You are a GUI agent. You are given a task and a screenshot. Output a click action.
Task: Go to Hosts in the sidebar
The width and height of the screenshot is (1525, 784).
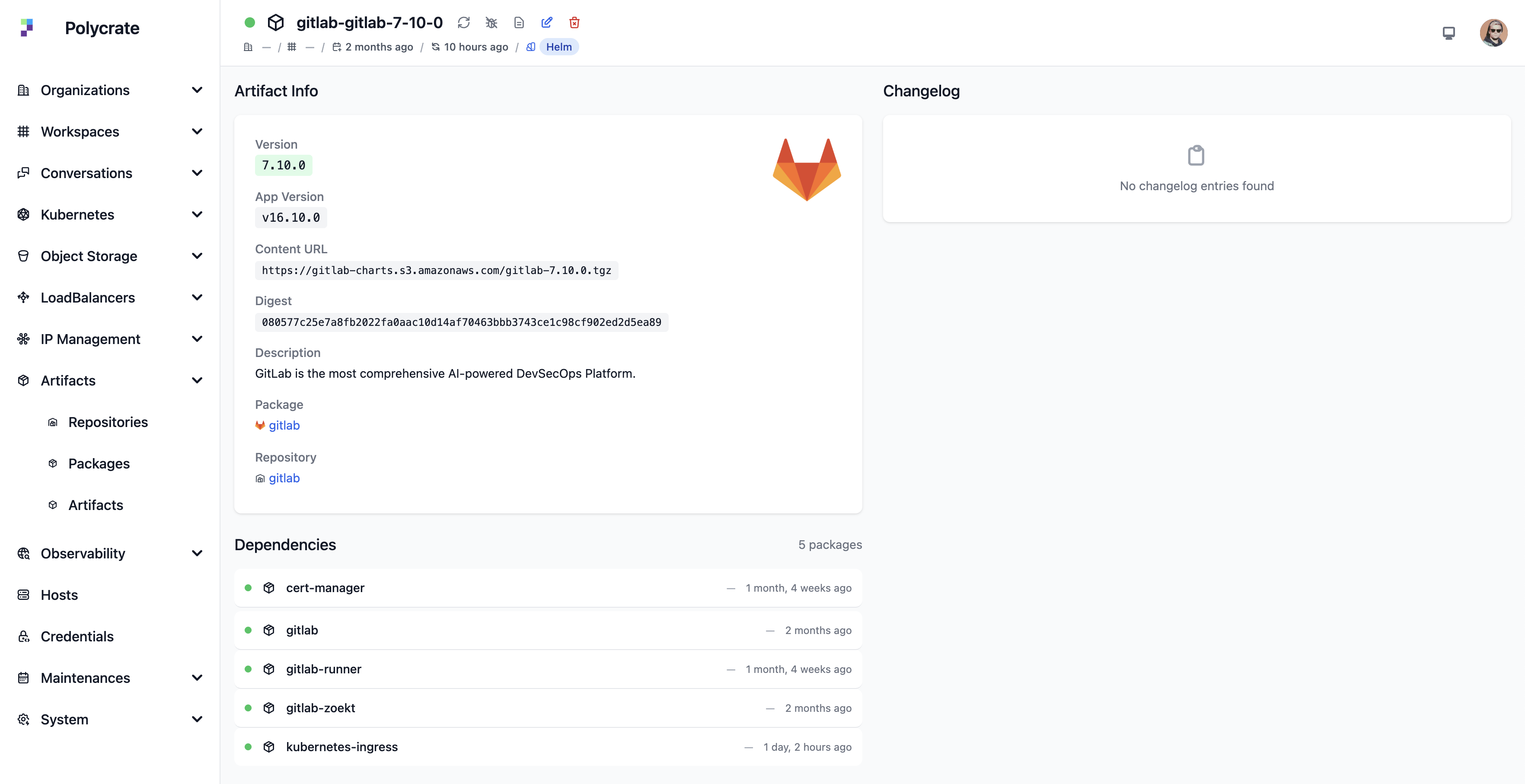[59, 595]
